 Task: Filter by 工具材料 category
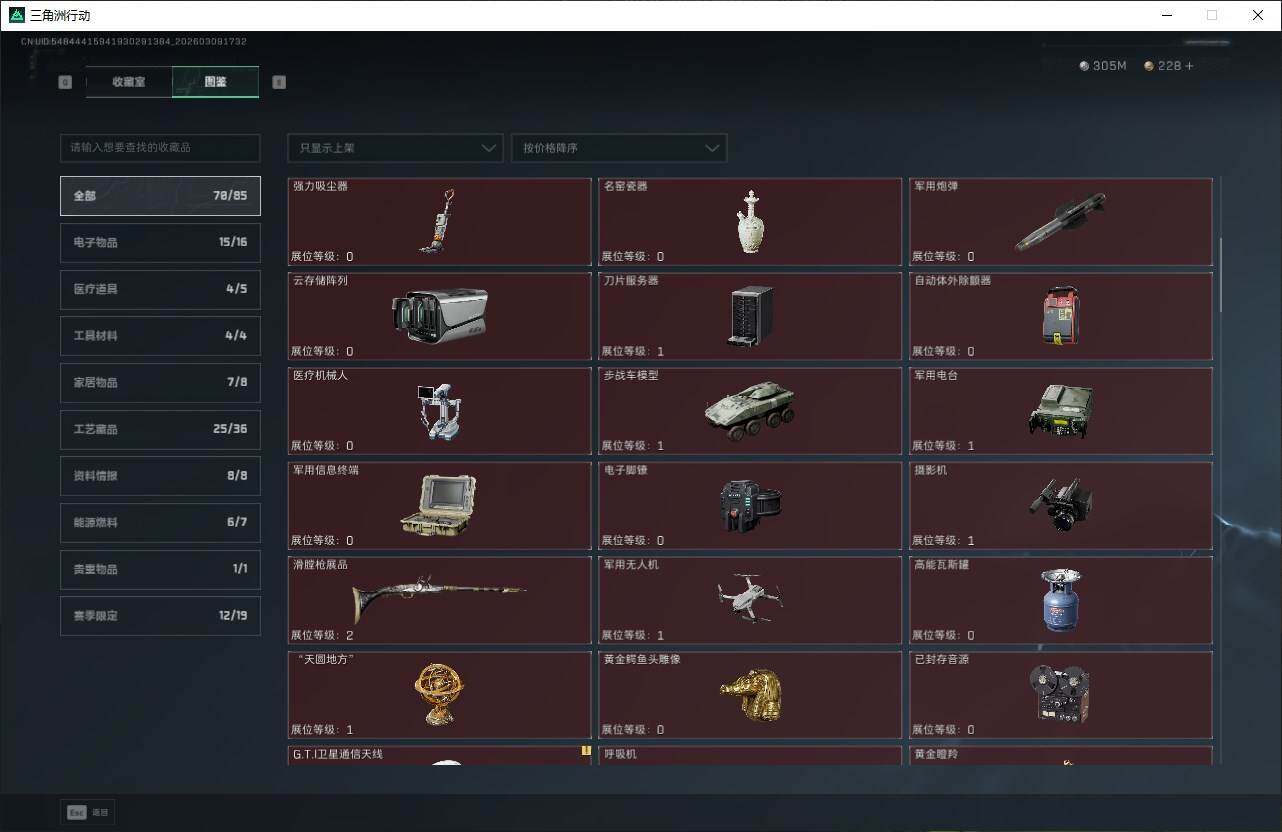160,336
